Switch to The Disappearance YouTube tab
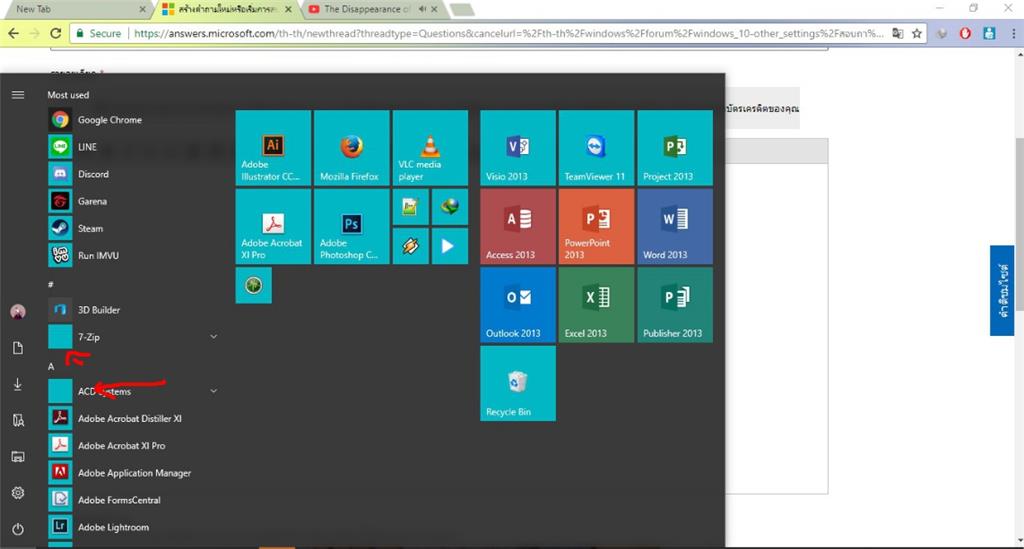1024x549 pixels. coord(372,9)
